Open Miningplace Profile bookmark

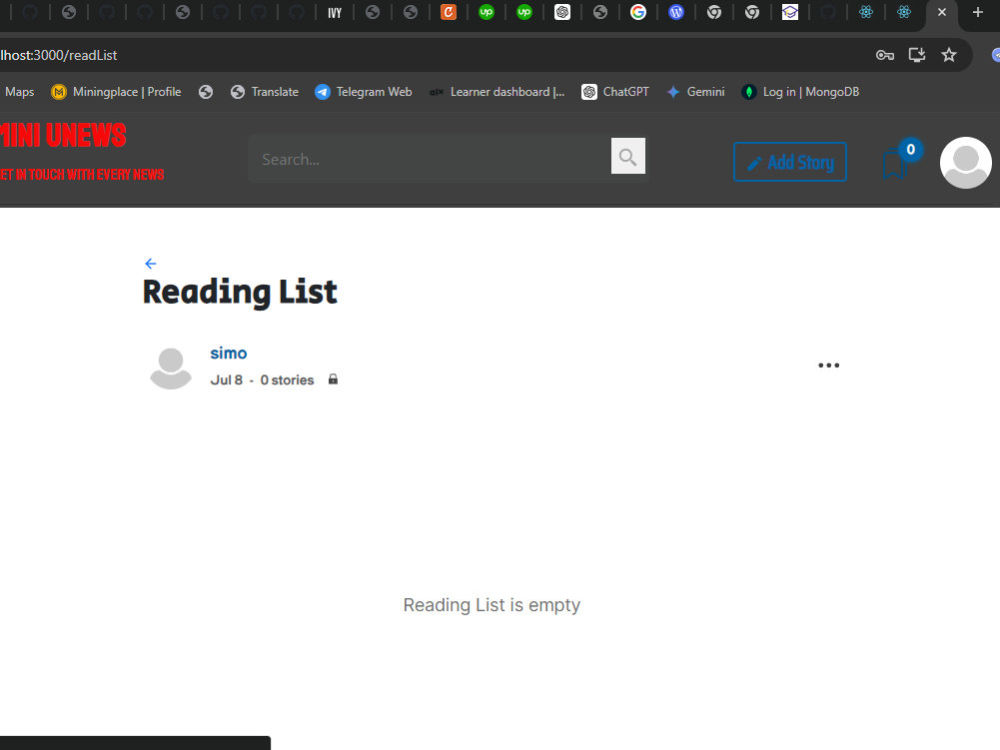116,92
